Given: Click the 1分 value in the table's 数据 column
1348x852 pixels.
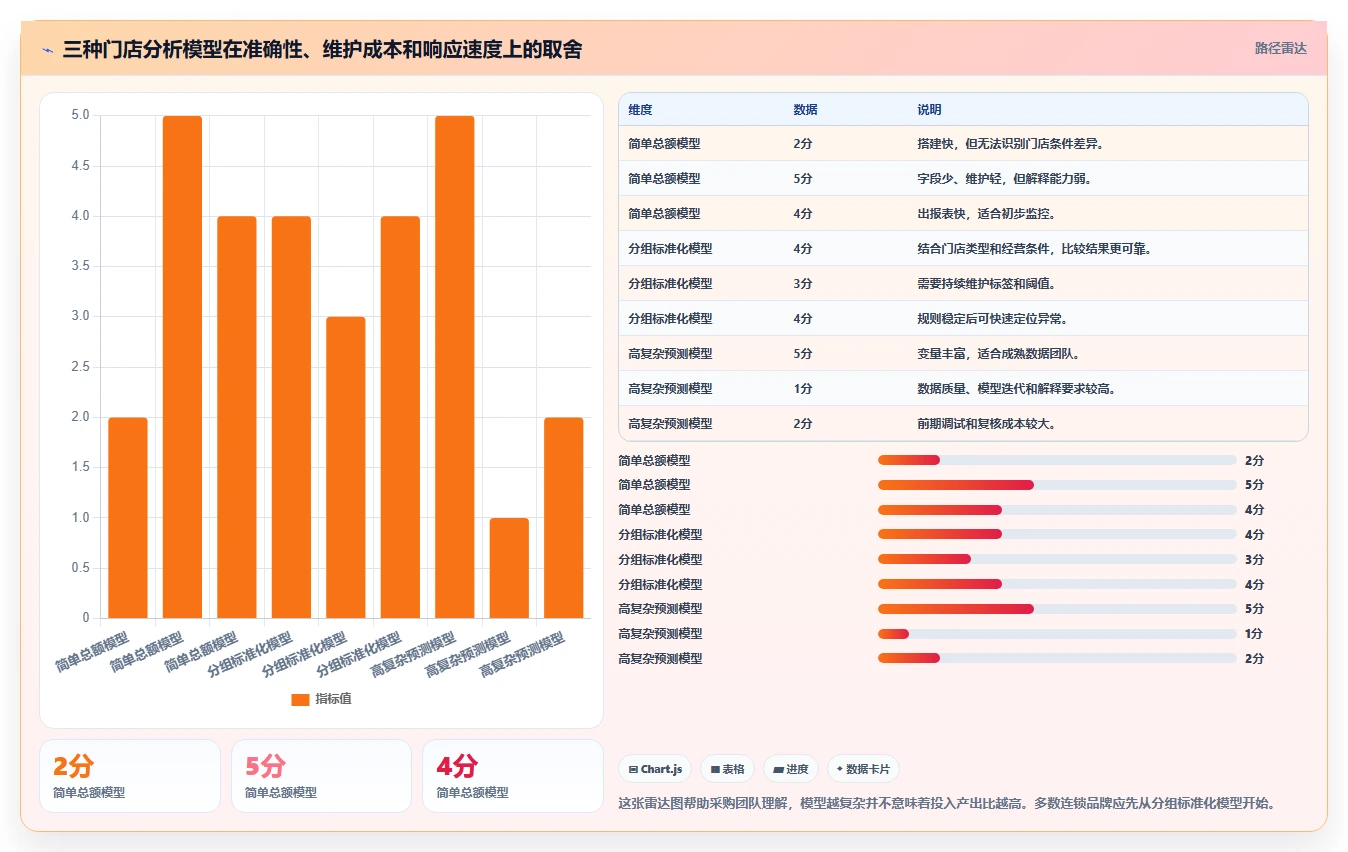Looking at the screenshot, I should pos(802,389).
